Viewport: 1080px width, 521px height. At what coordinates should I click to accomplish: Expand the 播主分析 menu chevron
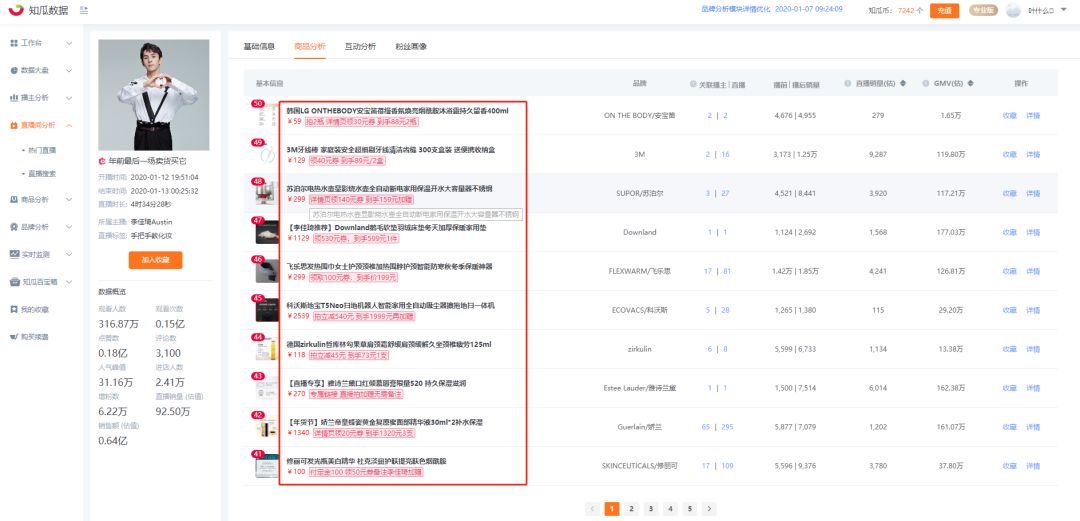pyautogui.click(x=69, y=98)
